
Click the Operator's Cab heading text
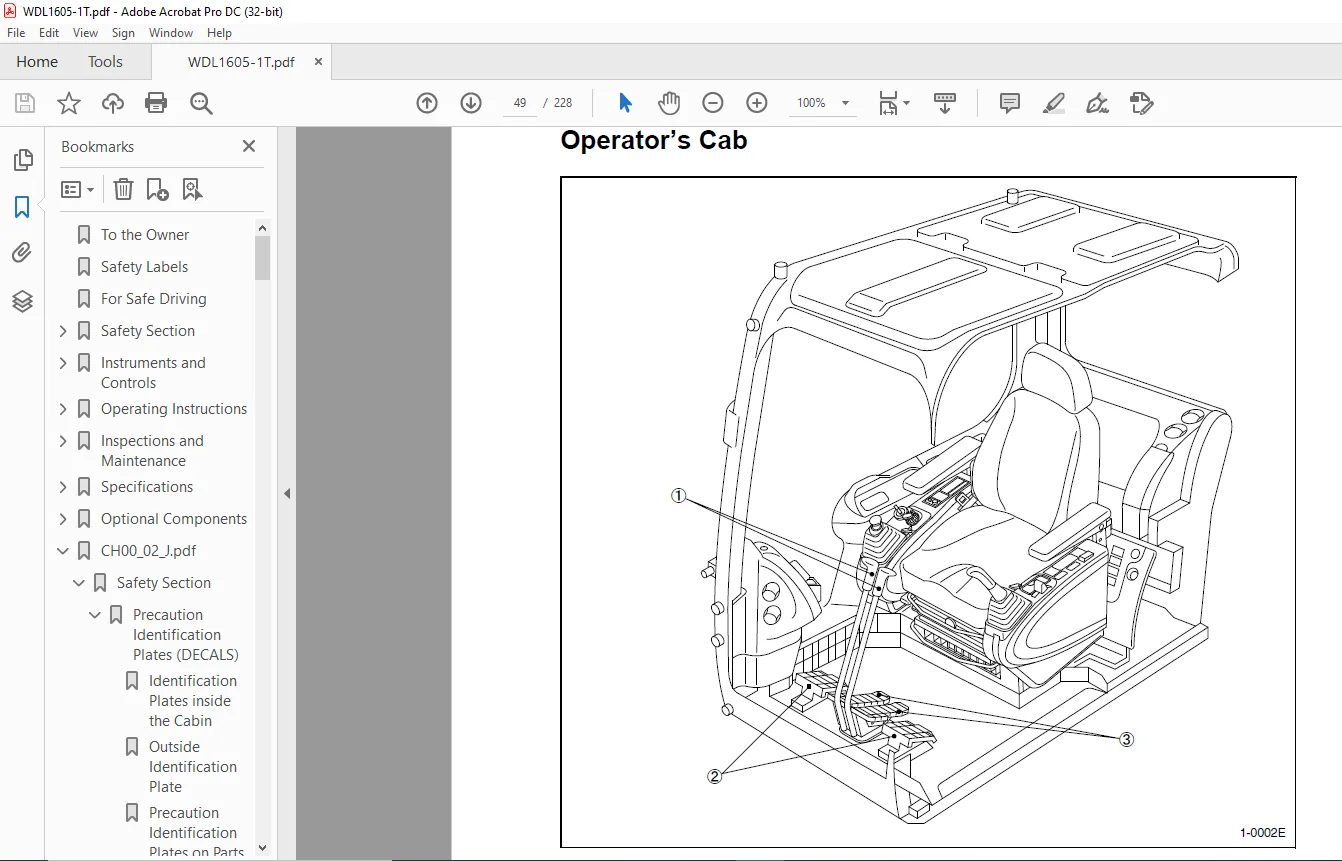coord(654,140)
